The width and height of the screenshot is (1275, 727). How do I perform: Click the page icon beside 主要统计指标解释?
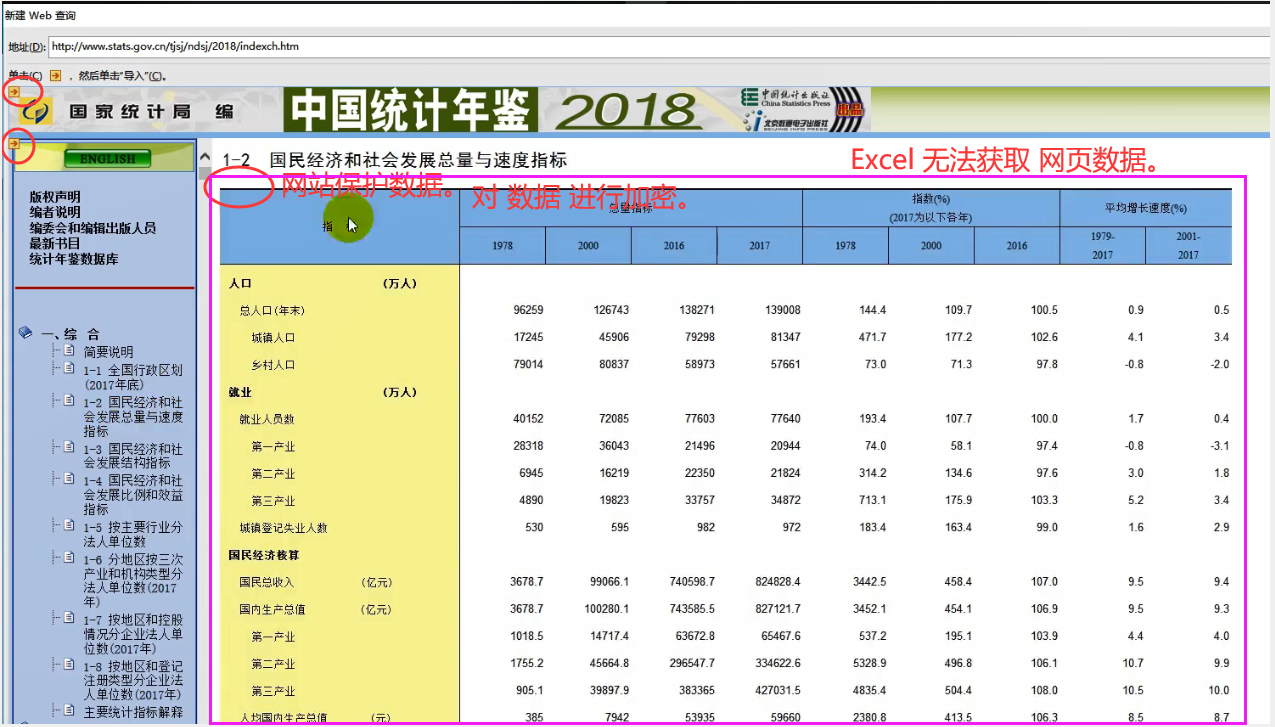pos(69,711)
